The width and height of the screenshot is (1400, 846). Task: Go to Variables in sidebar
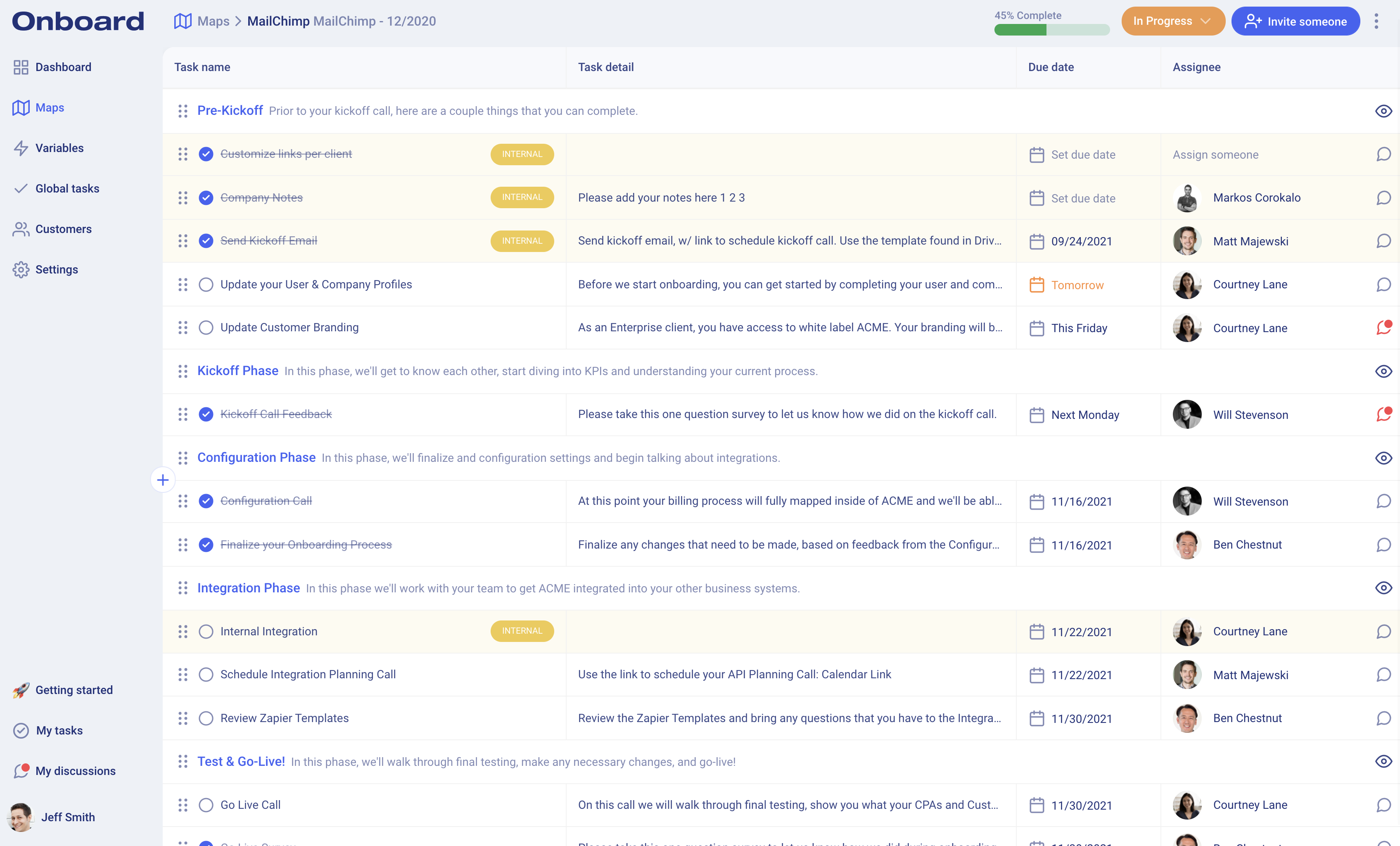point(59,148)
